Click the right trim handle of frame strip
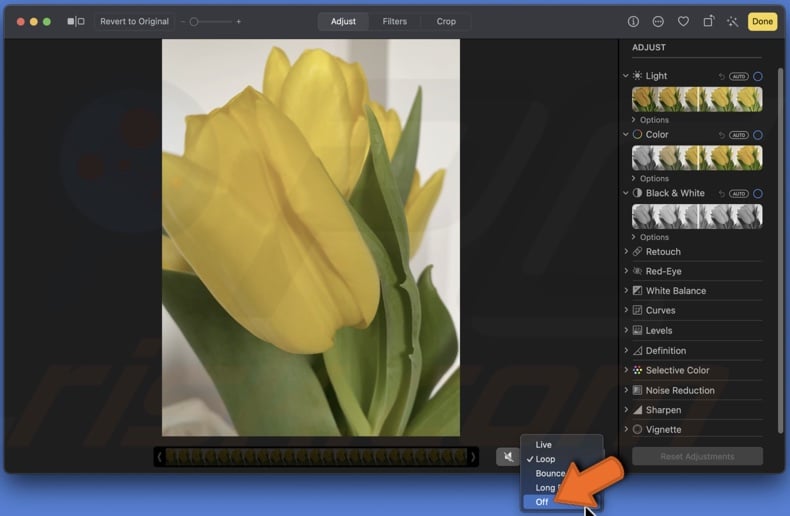This screenshot has height=516, width=790. click(473, 457)
